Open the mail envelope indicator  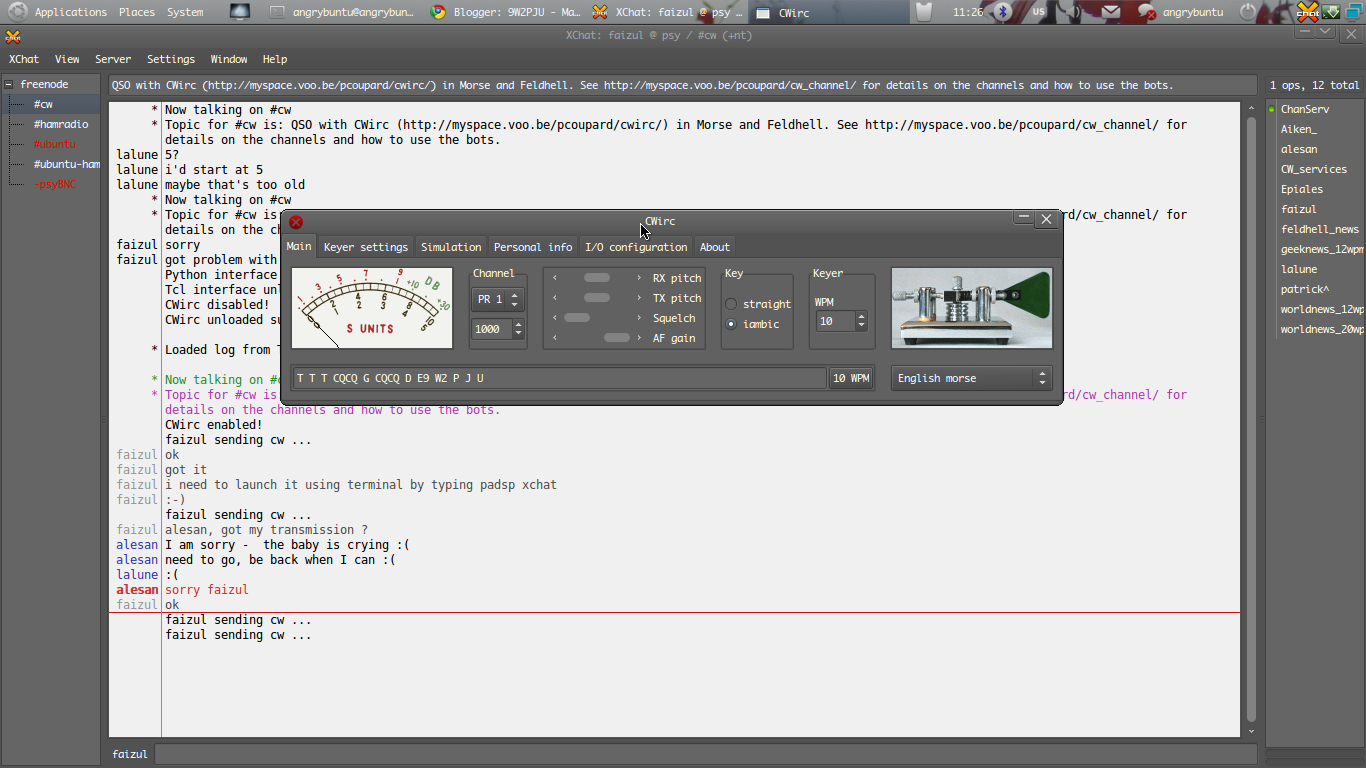coord(1111,12)
